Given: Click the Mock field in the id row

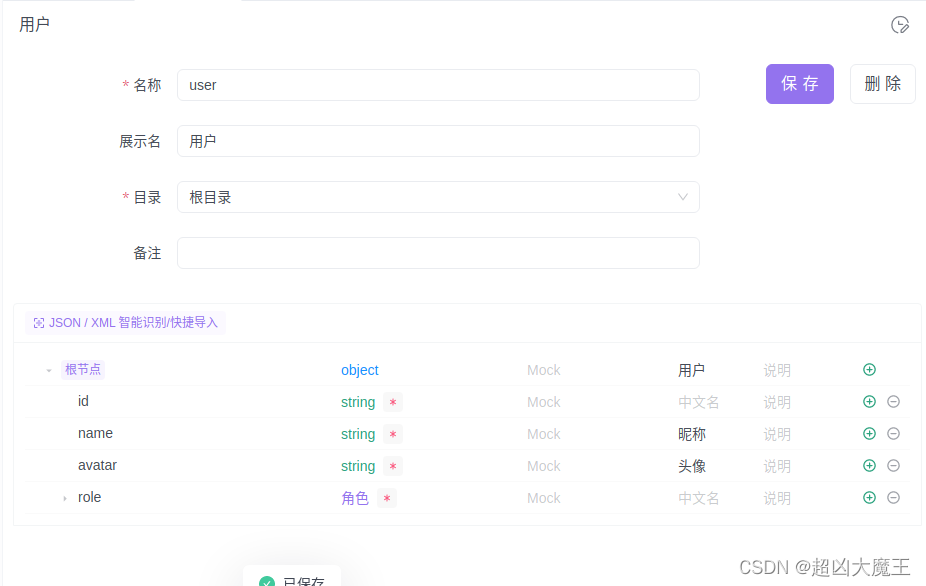Looking at the screenshot, I should coord(543,402).
